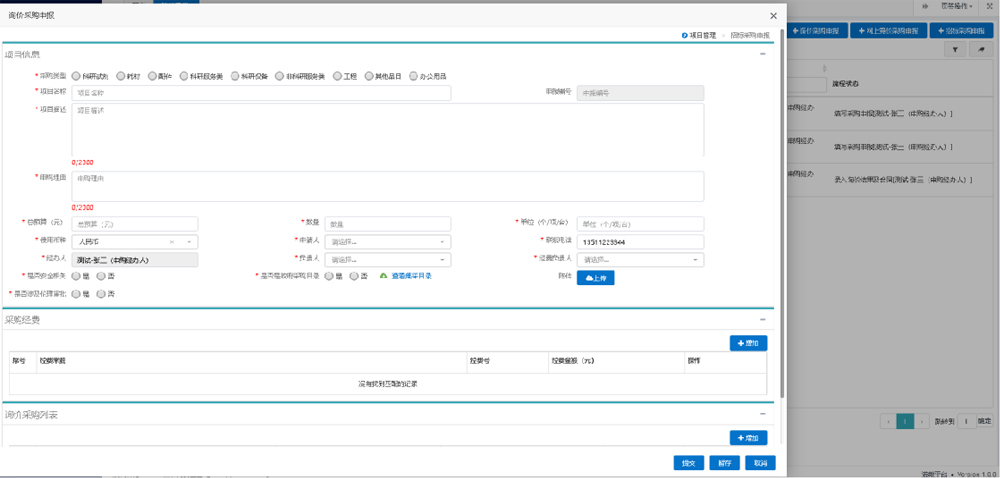The height and width of the screenshot is (478, 1000).
Task: Expand the 经费负责人 dropdown
Action: pos(640,260)
